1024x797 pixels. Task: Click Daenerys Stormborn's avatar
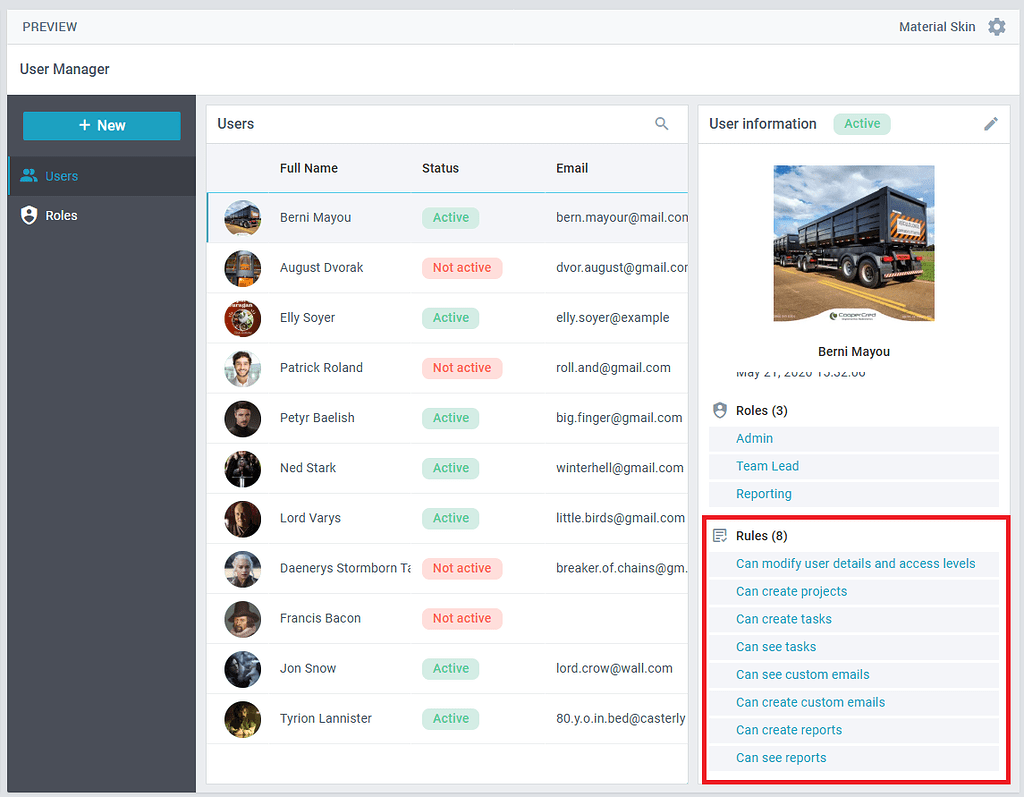(x=242, y=569)
